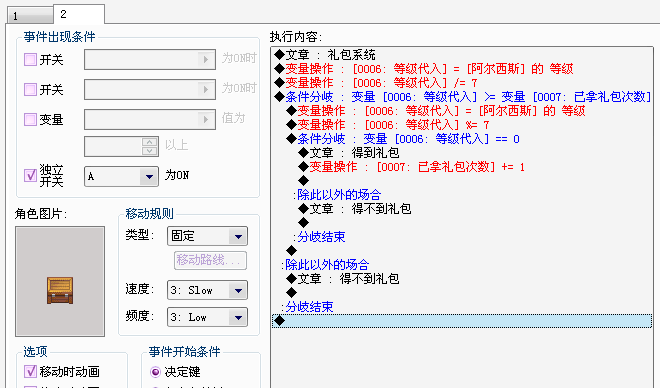Screen dimensions: 660x388
Task: Switch to event page tab 1
Action: 29,16
